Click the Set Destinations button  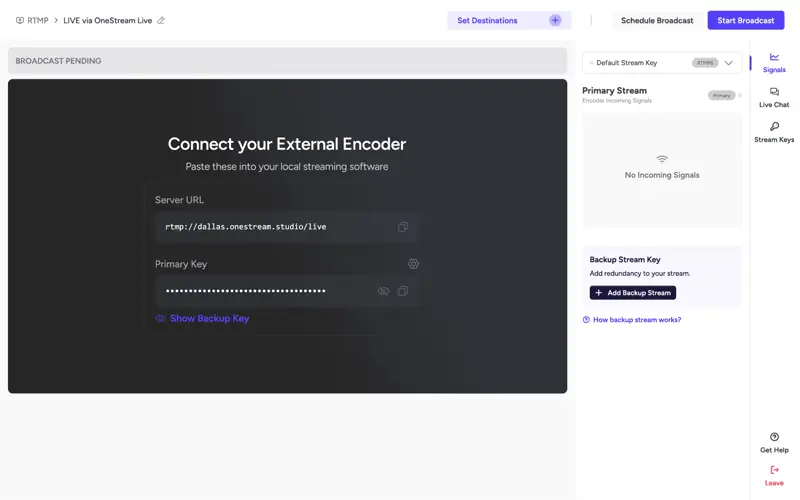point(509,20)
